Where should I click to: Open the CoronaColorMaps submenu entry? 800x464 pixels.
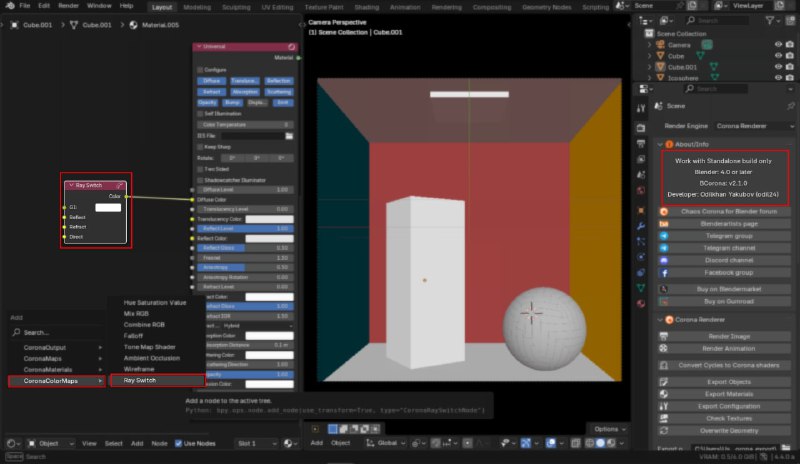click(57, 381)
